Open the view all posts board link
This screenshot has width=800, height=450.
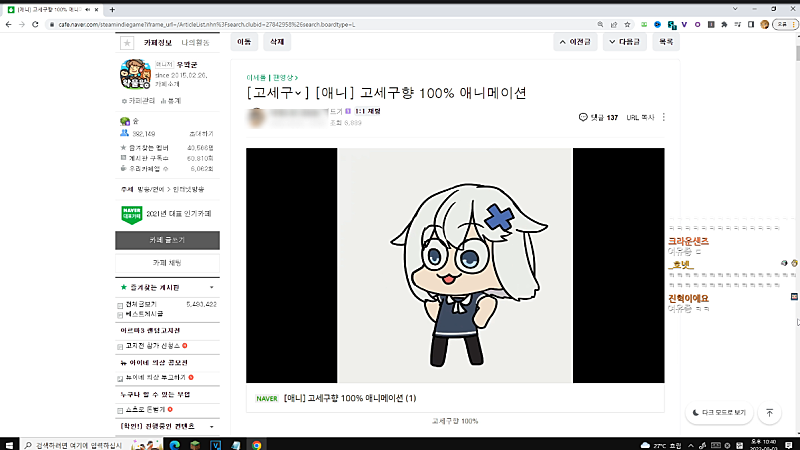click(x=141, y=304)
